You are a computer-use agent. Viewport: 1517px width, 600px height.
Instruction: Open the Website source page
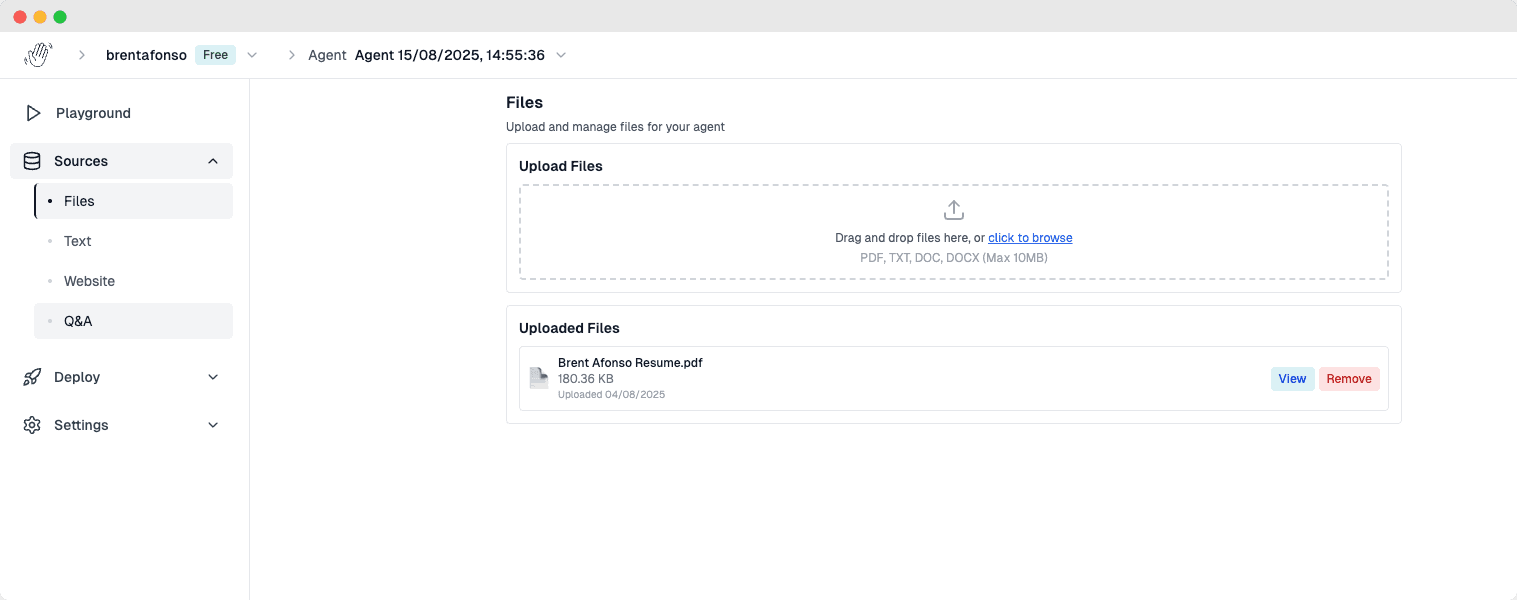89,281
